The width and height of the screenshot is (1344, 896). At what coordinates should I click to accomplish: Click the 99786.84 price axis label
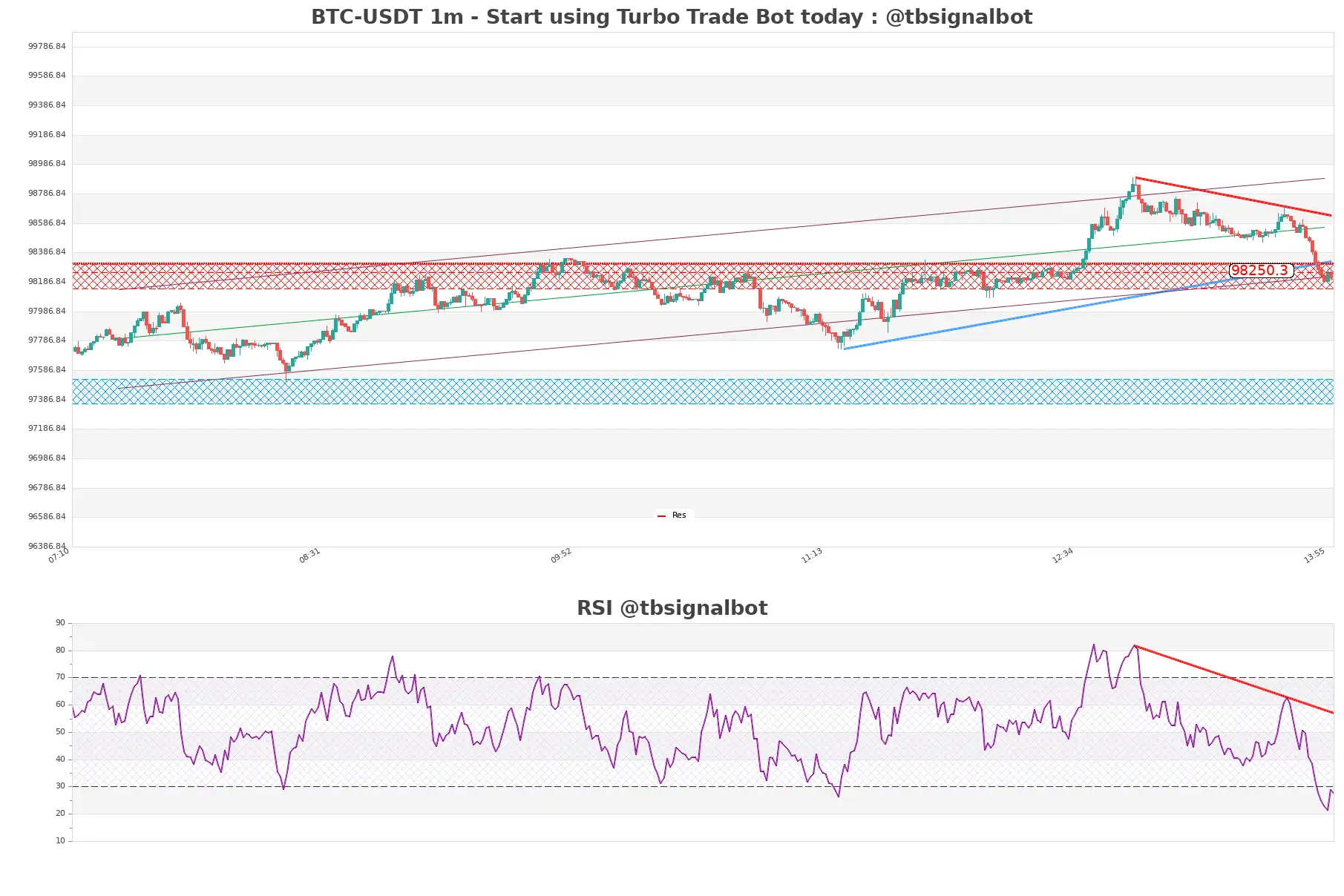tap(47, 46)
